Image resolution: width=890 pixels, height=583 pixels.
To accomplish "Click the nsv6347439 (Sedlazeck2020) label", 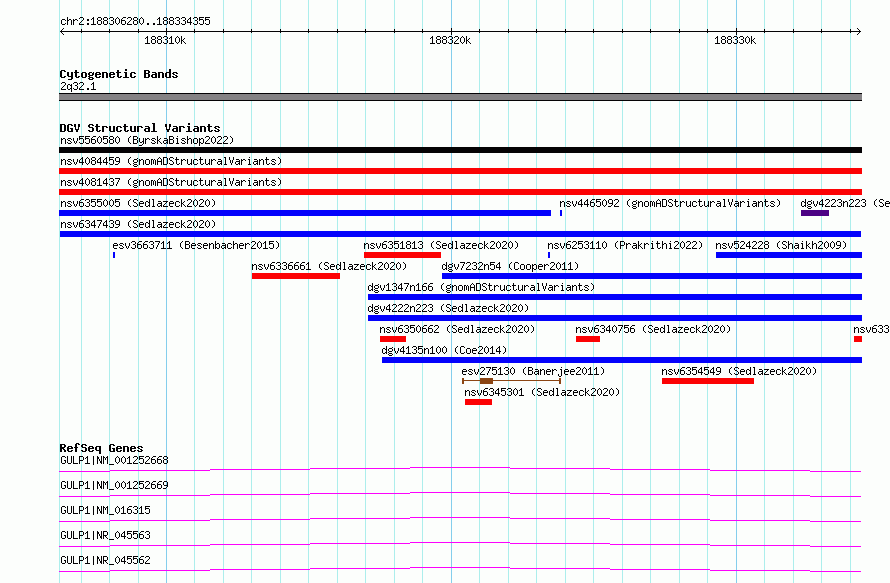I will pos(138,224).
